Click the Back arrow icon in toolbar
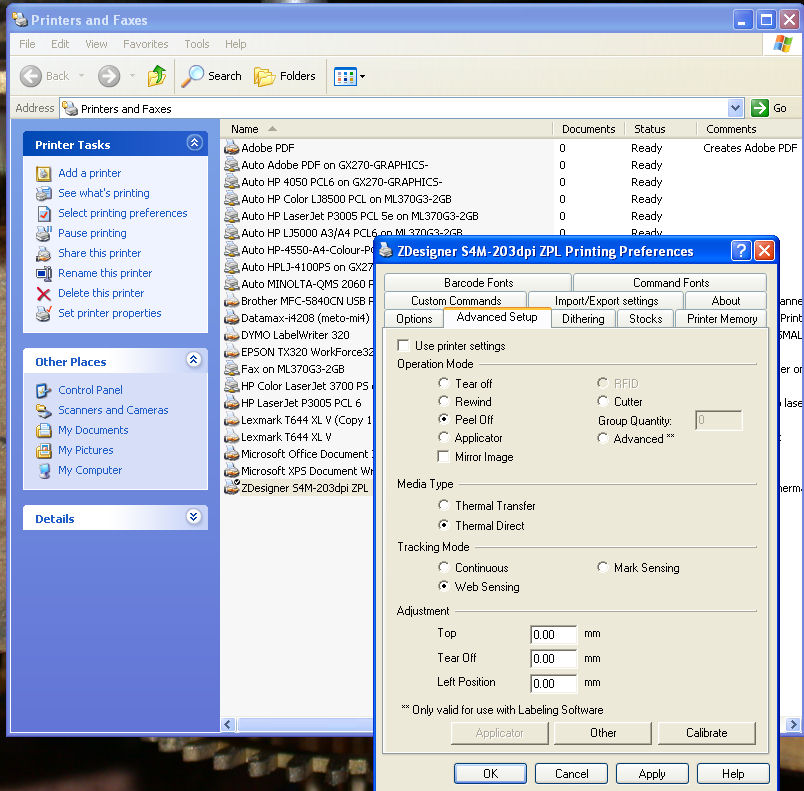This screenshot has height=791, width=804. (31, 76)
